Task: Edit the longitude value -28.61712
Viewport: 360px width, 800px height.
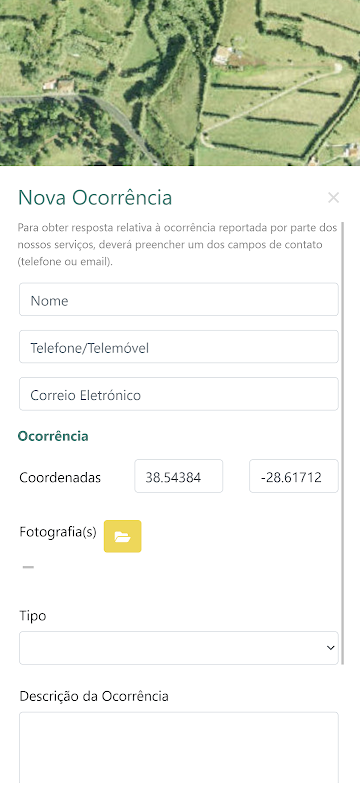Action: tap(294, 476)
